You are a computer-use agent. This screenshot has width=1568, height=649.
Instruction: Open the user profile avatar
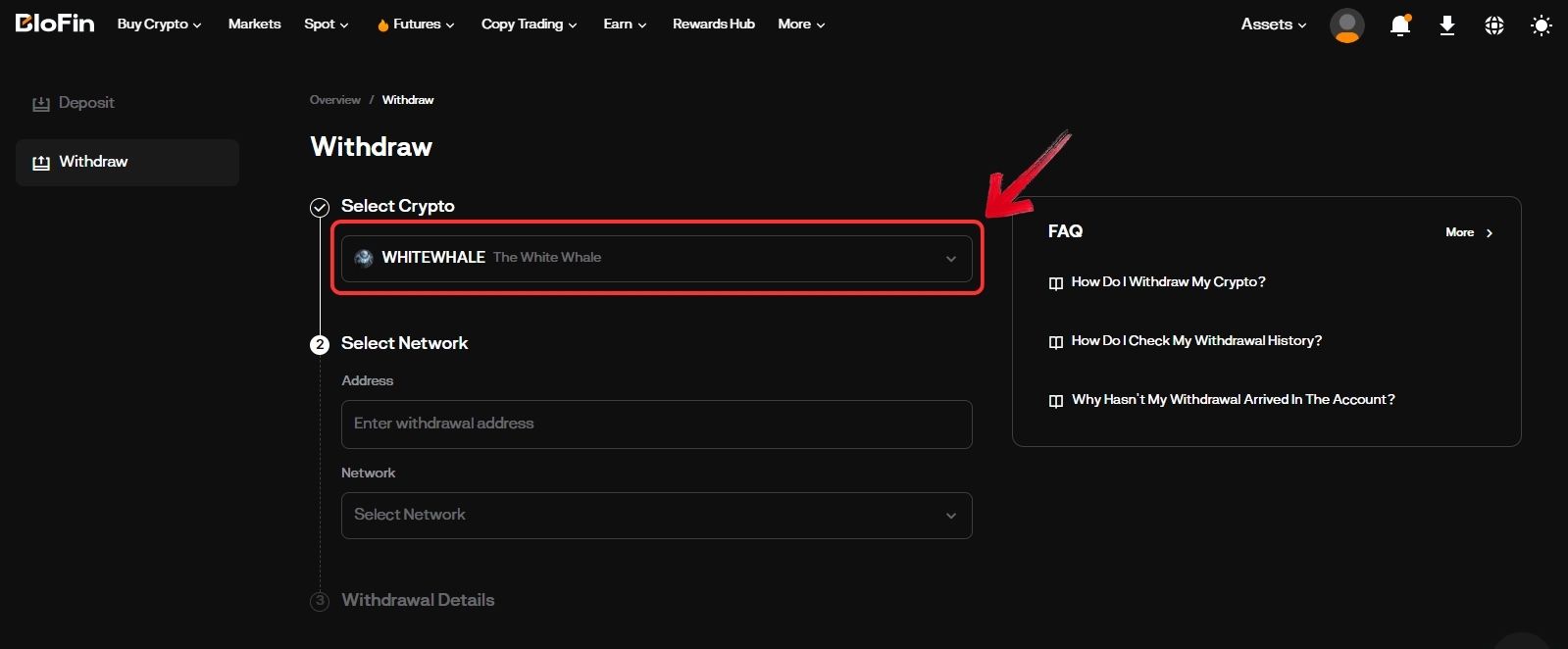(x=1346, y=25)
